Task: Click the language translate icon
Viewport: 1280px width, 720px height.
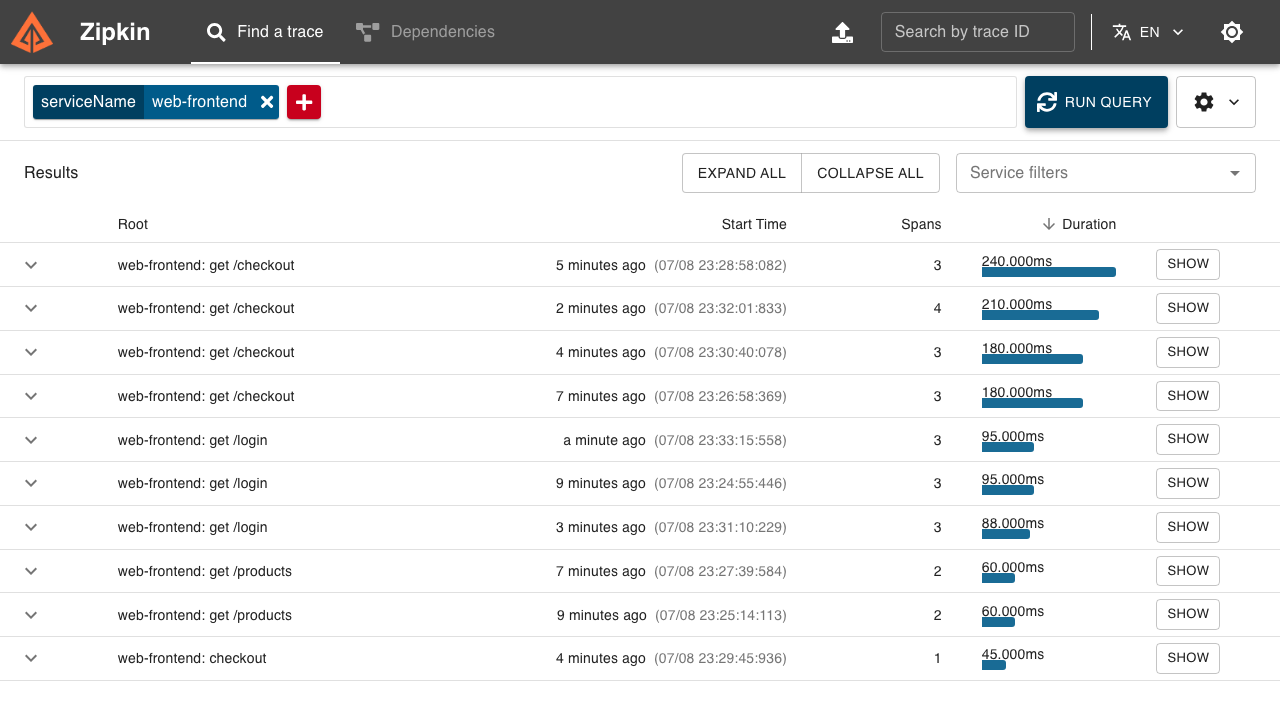Action: (1122, 32)
